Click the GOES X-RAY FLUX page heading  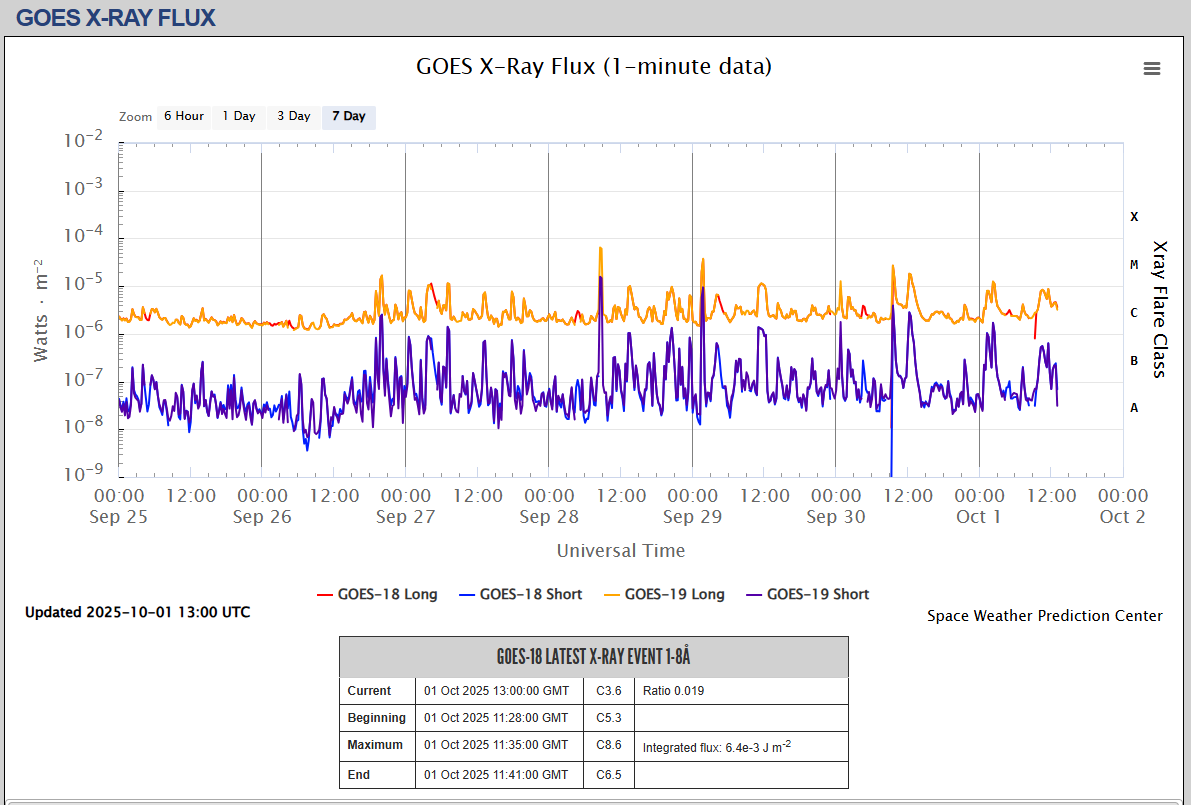pos(116,17)
